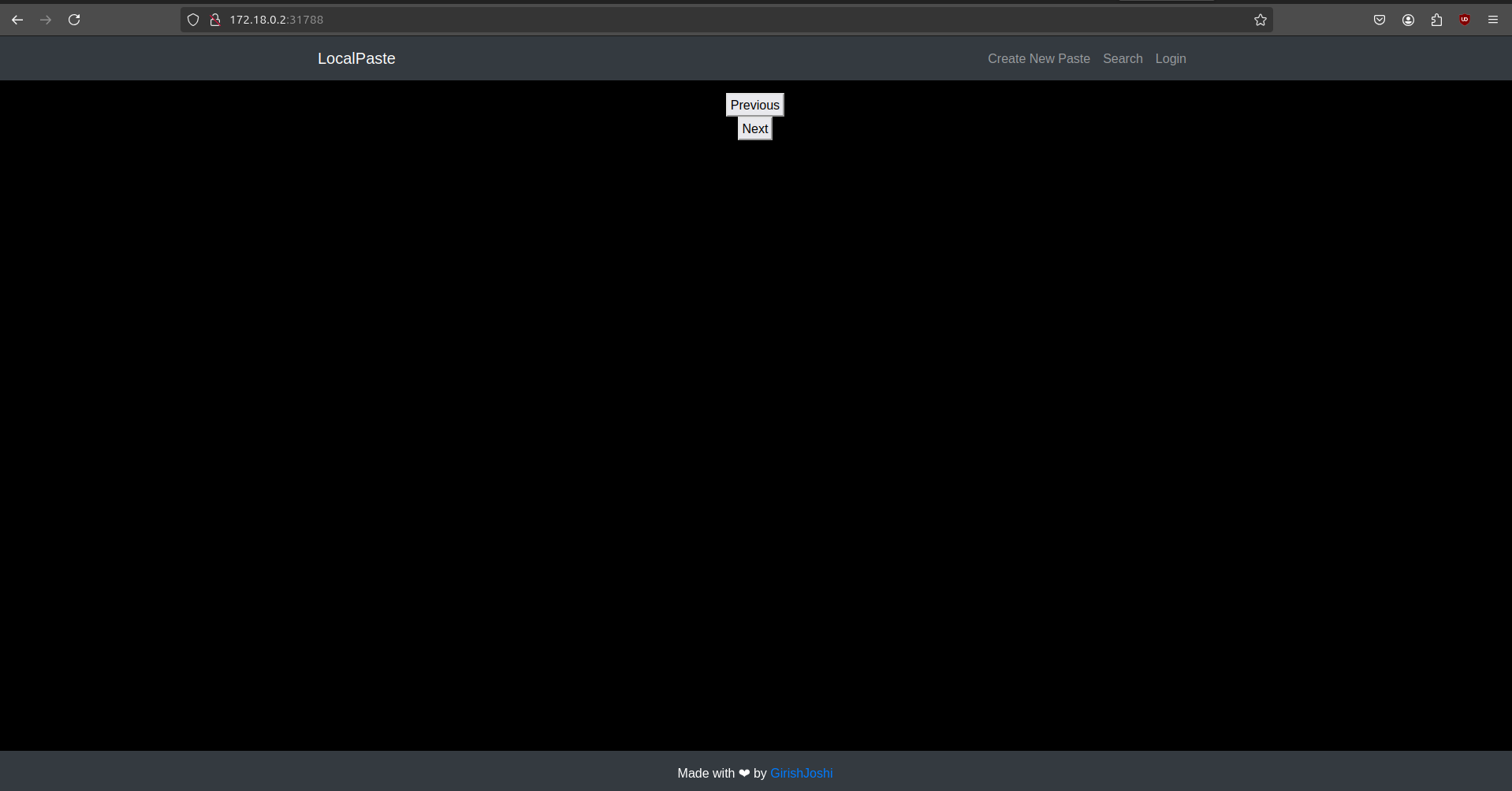
Task: Open the Firefox account icon
Action: [1408, 20]
